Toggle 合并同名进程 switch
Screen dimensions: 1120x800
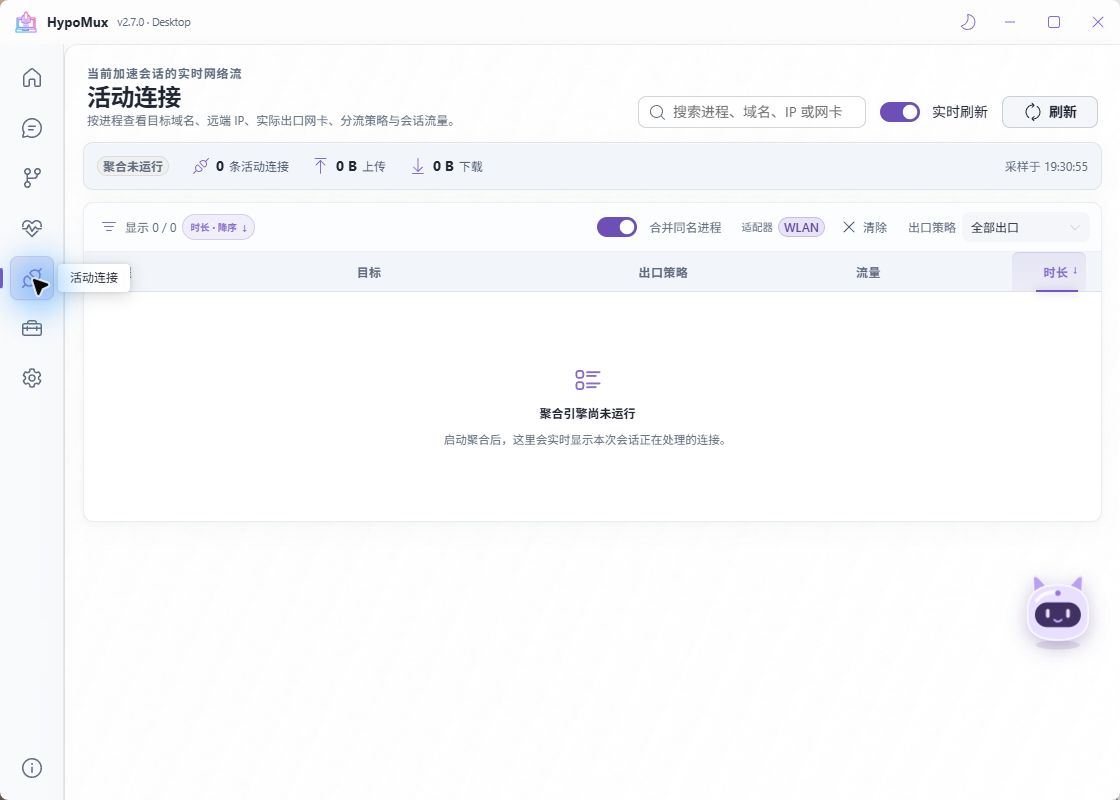coord(616,227)
